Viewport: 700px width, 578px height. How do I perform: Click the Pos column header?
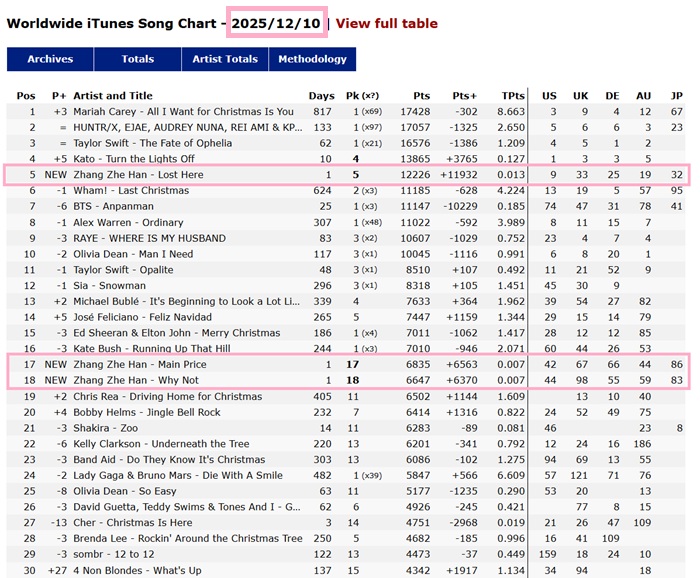coord(26,95)
